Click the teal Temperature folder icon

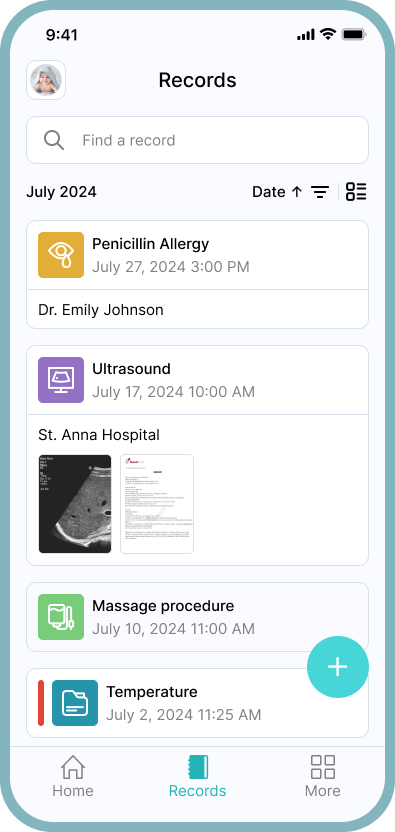75,703
